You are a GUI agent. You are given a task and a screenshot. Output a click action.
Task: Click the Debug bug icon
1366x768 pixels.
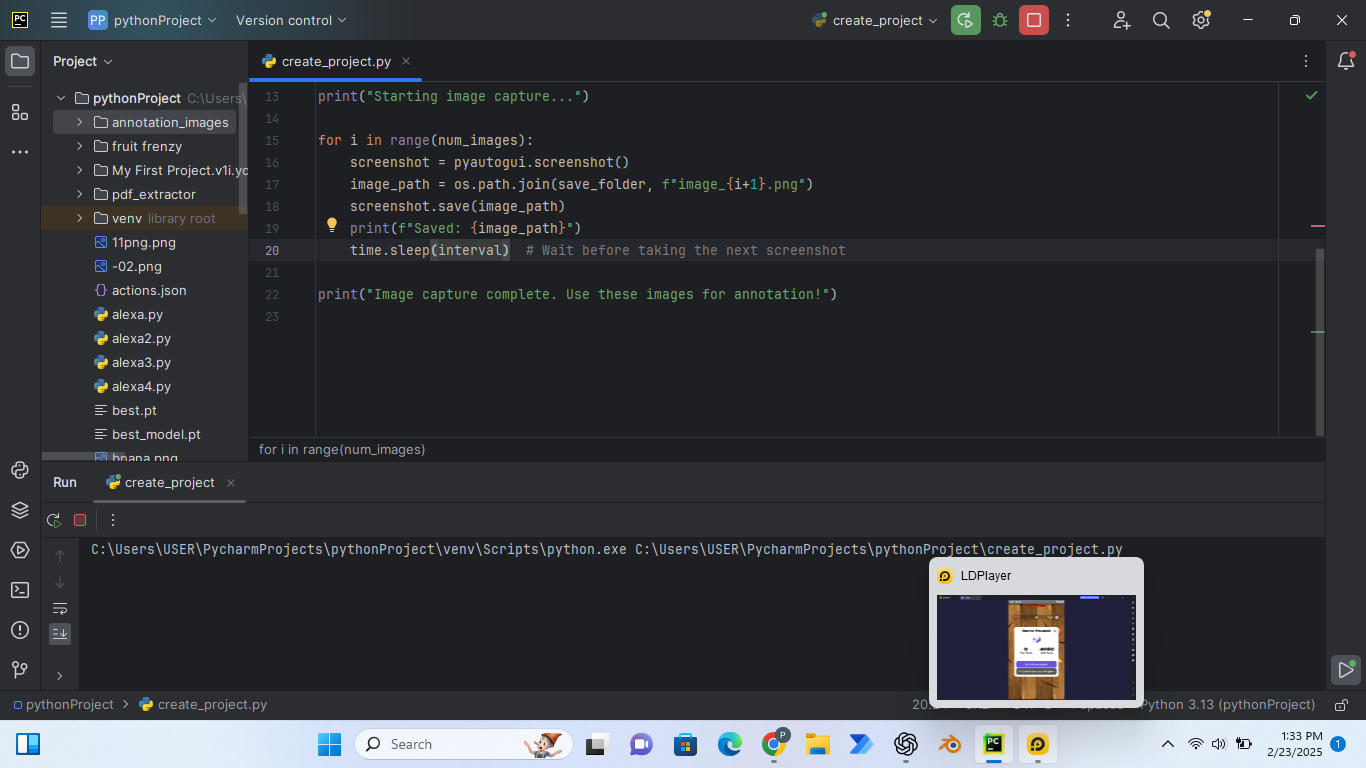pos(1000,20)
